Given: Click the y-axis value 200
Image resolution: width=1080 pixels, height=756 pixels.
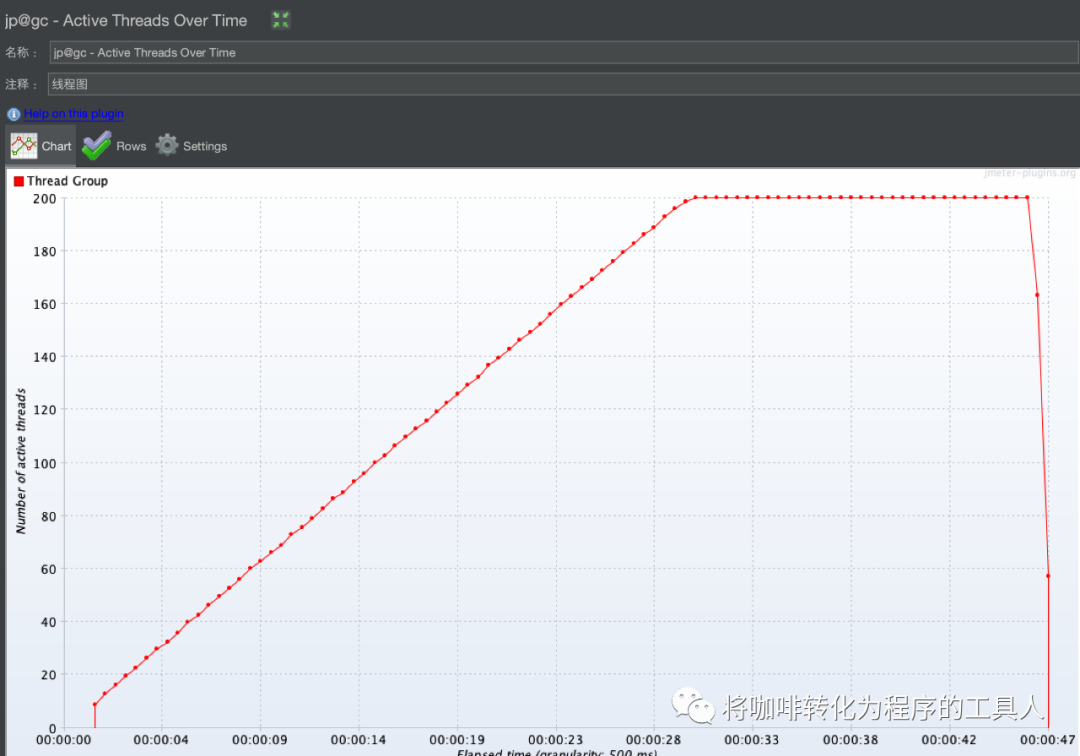Looking at the screenshot, I should tap(45, 199).
